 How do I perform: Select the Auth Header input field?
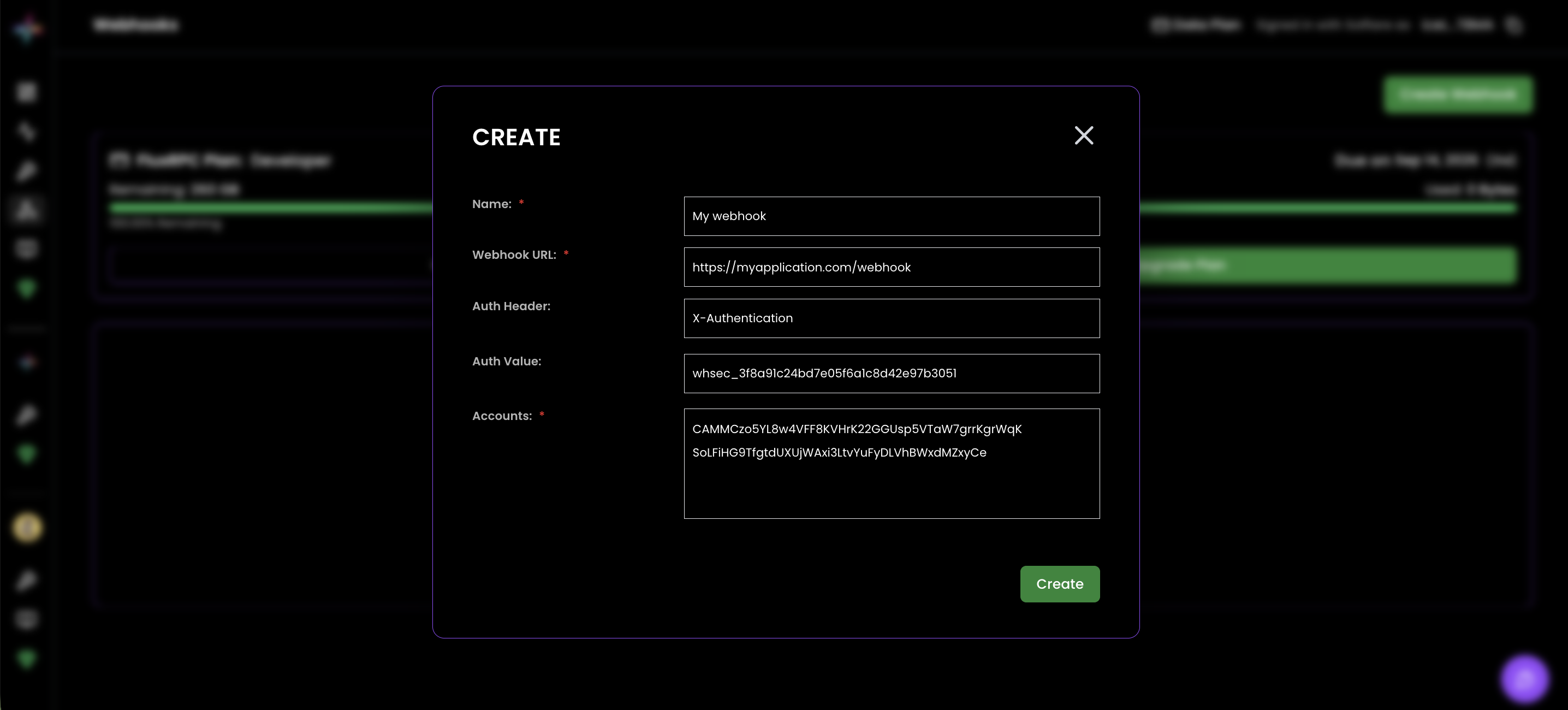(892, 318)
